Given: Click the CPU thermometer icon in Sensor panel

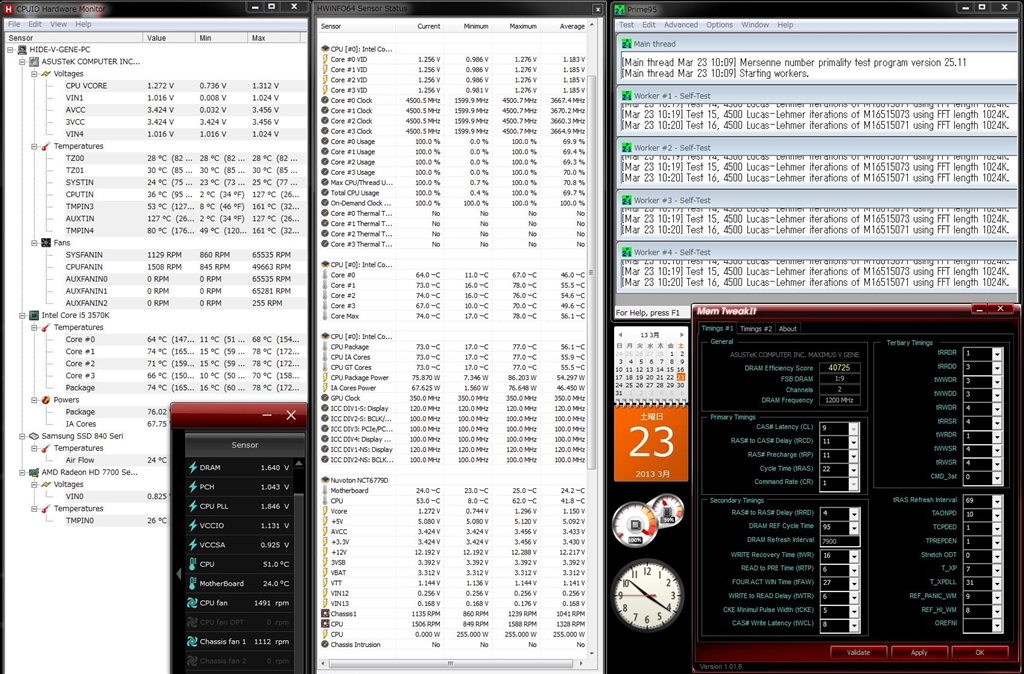Looking at the screenshot, I should [x=193, y=564].
